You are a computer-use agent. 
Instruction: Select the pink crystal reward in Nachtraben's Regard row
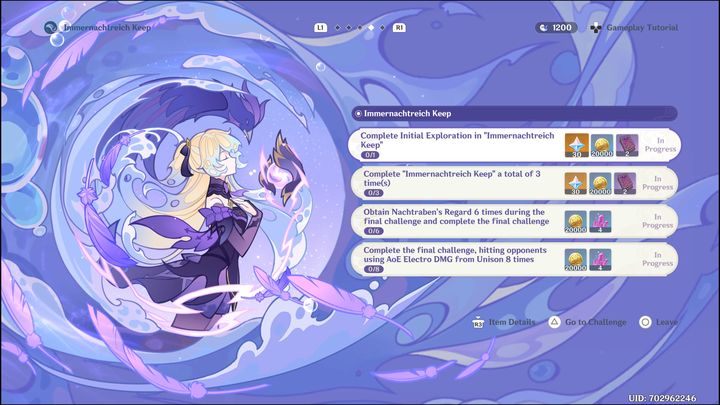click(x=600, y=222)
